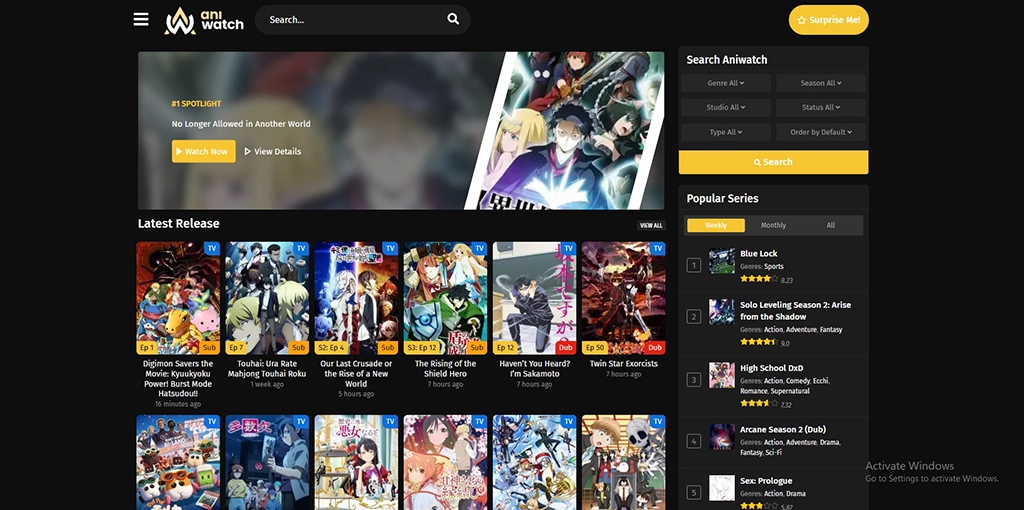1024x510 pixels.
Task: Click the yellow Search button
Action: point(773,162)
